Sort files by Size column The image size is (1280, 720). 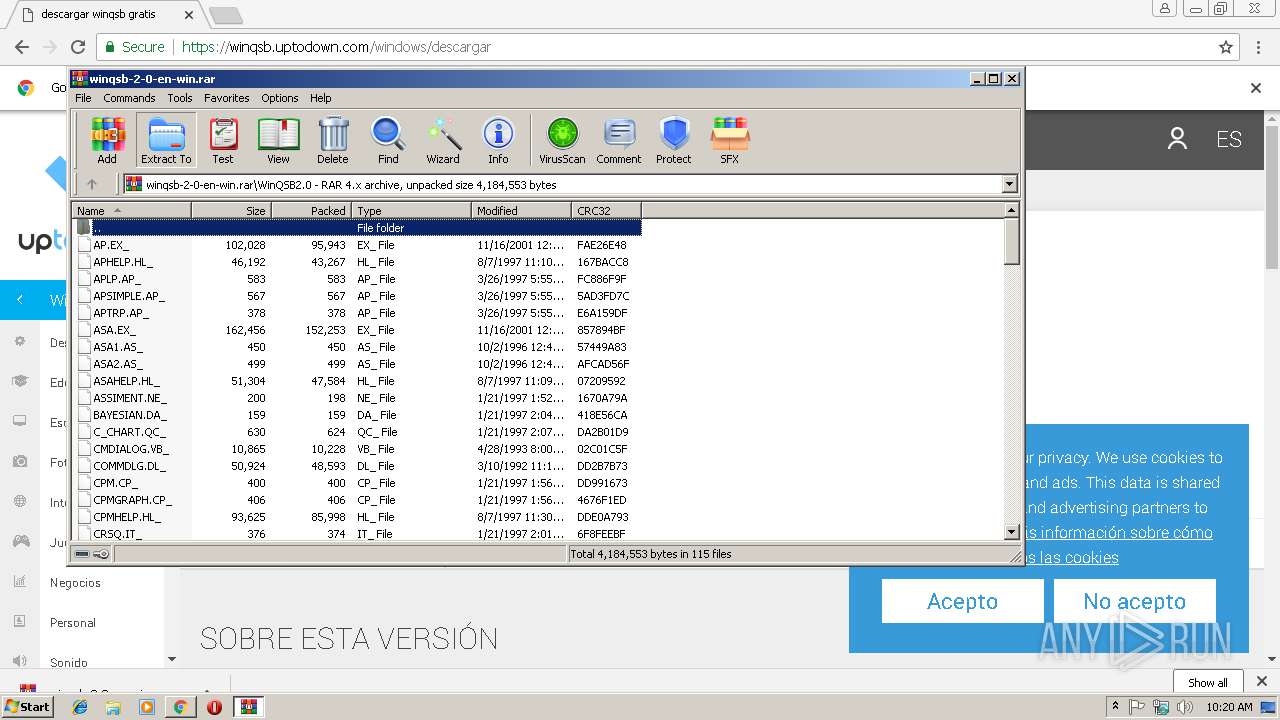[x=231, y=210]
